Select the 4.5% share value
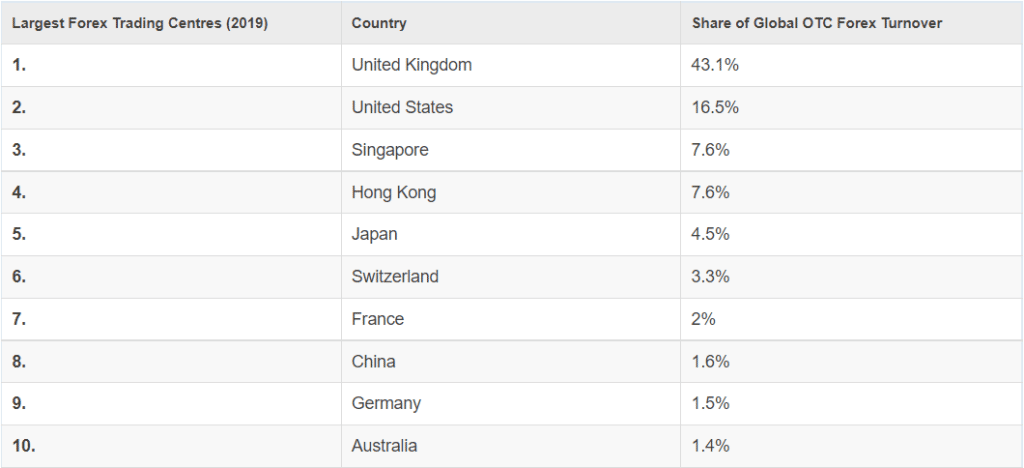Image resolution: width=1024 pixels, height=468 pixels. tap(711, 234)
